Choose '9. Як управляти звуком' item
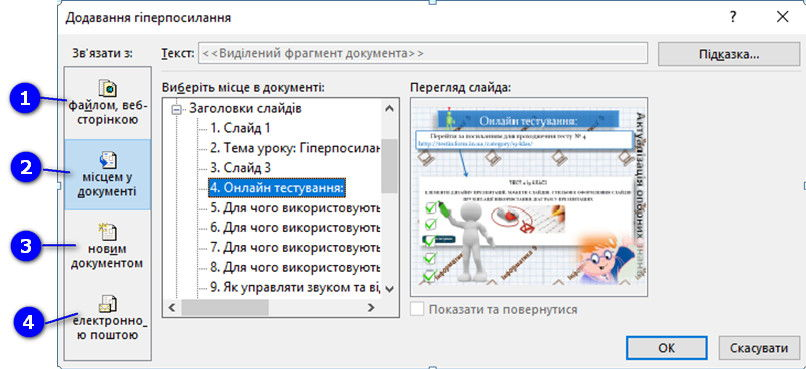The height and width of the screenshot is (369, 806). 295,288
